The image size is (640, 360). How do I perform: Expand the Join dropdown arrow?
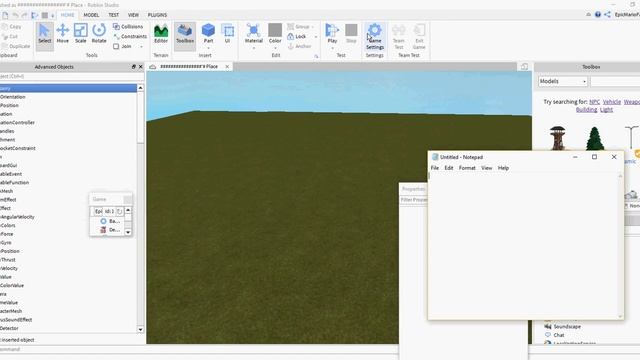point(142,47)
